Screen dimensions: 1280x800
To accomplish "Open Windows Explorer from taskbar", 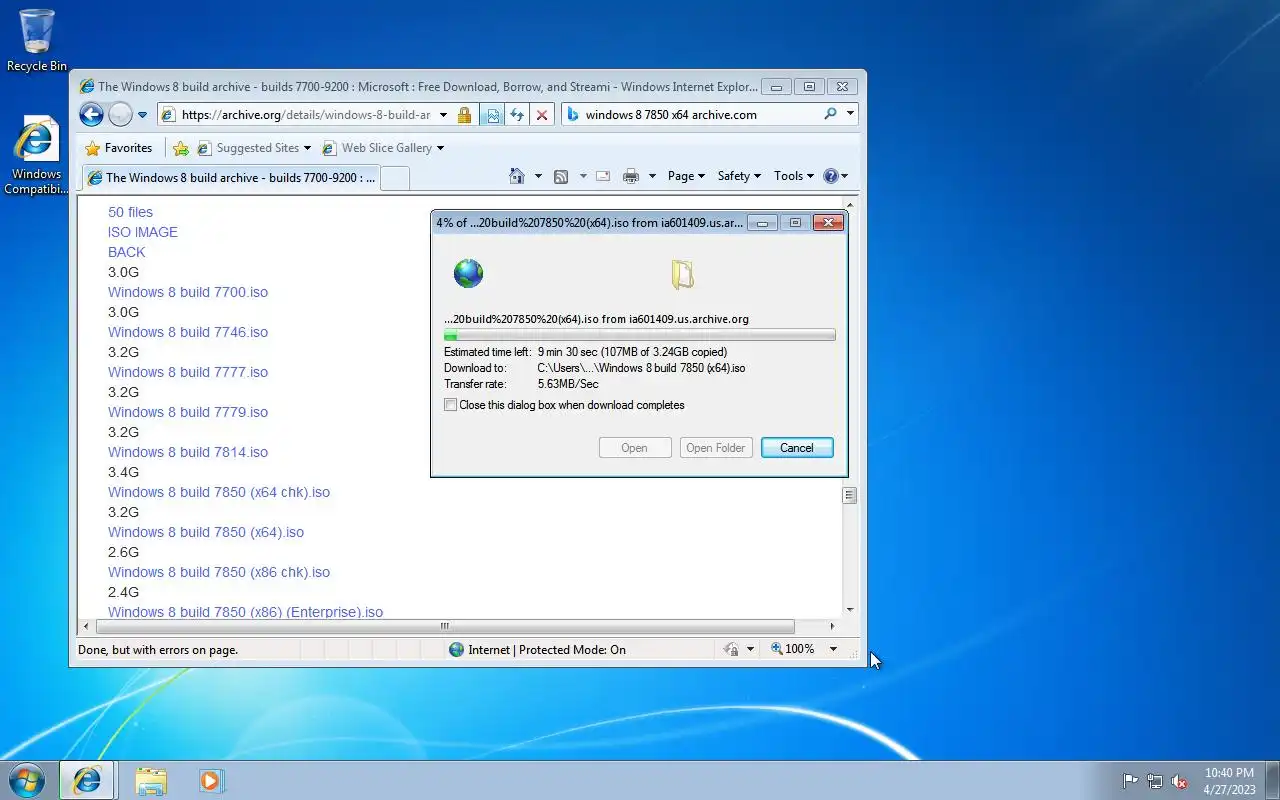I will coord(151,781).
